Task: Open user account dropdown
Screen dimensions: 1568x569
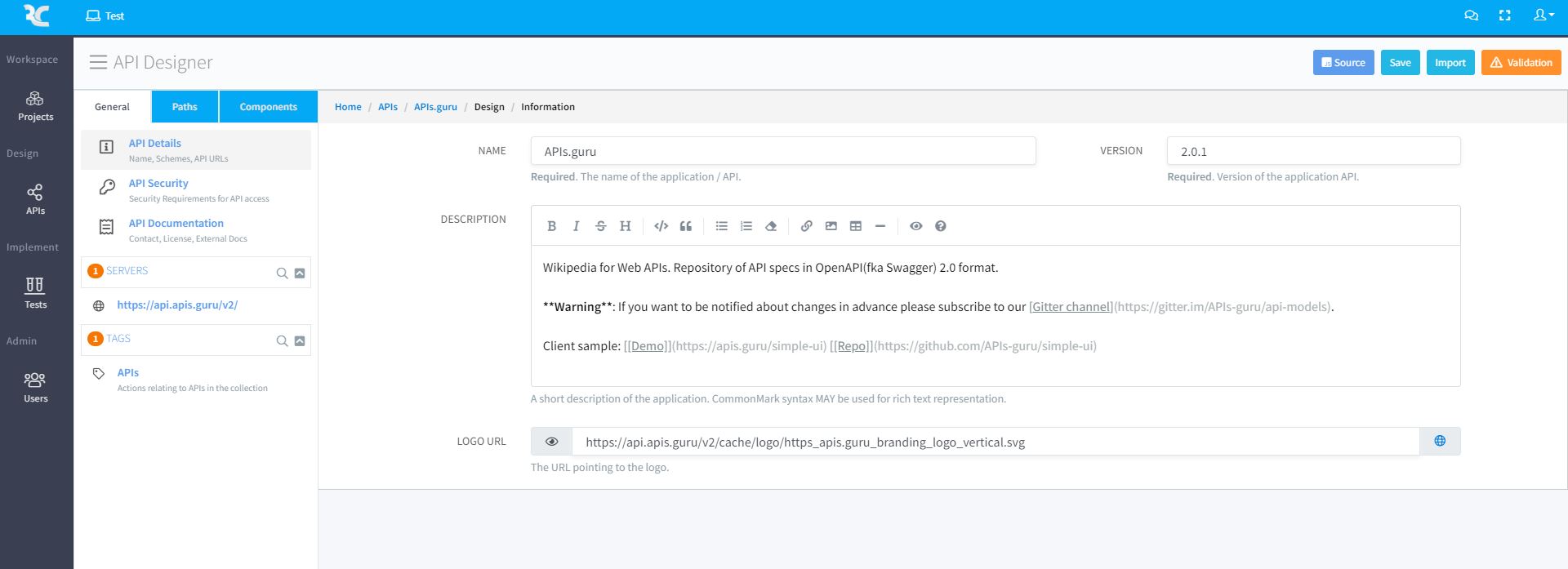Action: click(x=1543, y=16)
